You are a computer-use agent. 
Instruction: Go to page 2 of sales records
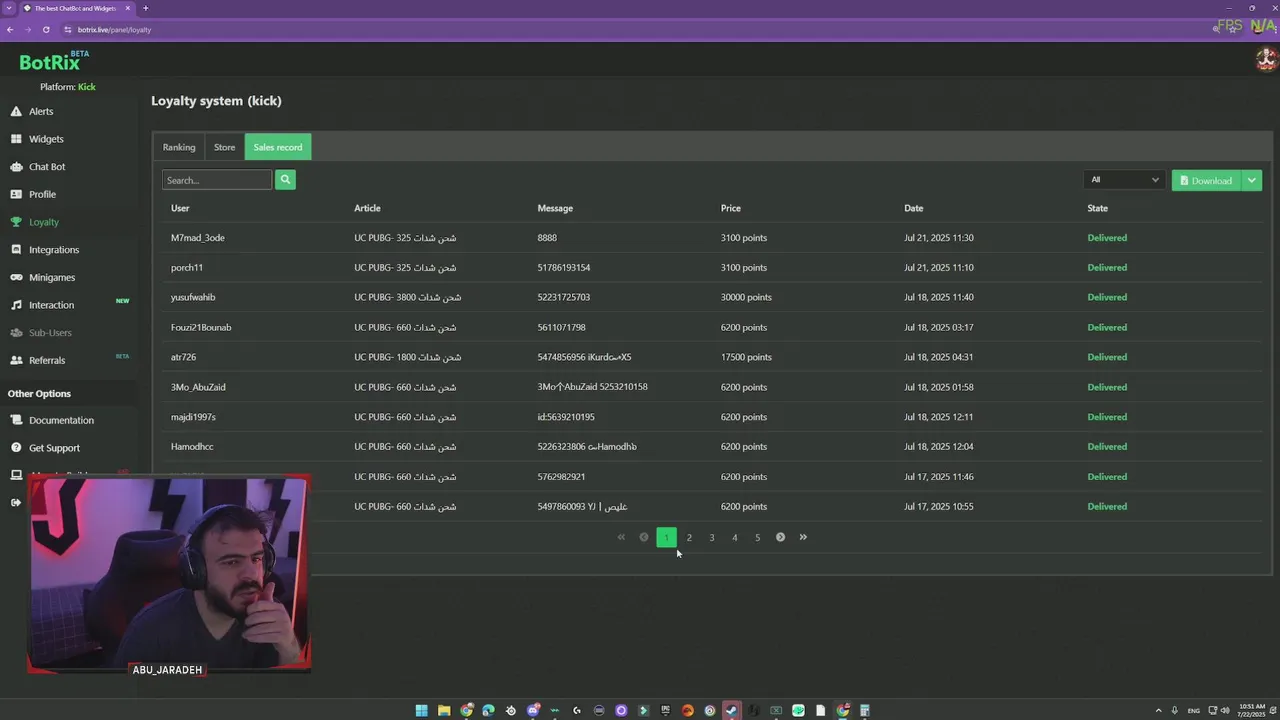[x=689, y=537]
